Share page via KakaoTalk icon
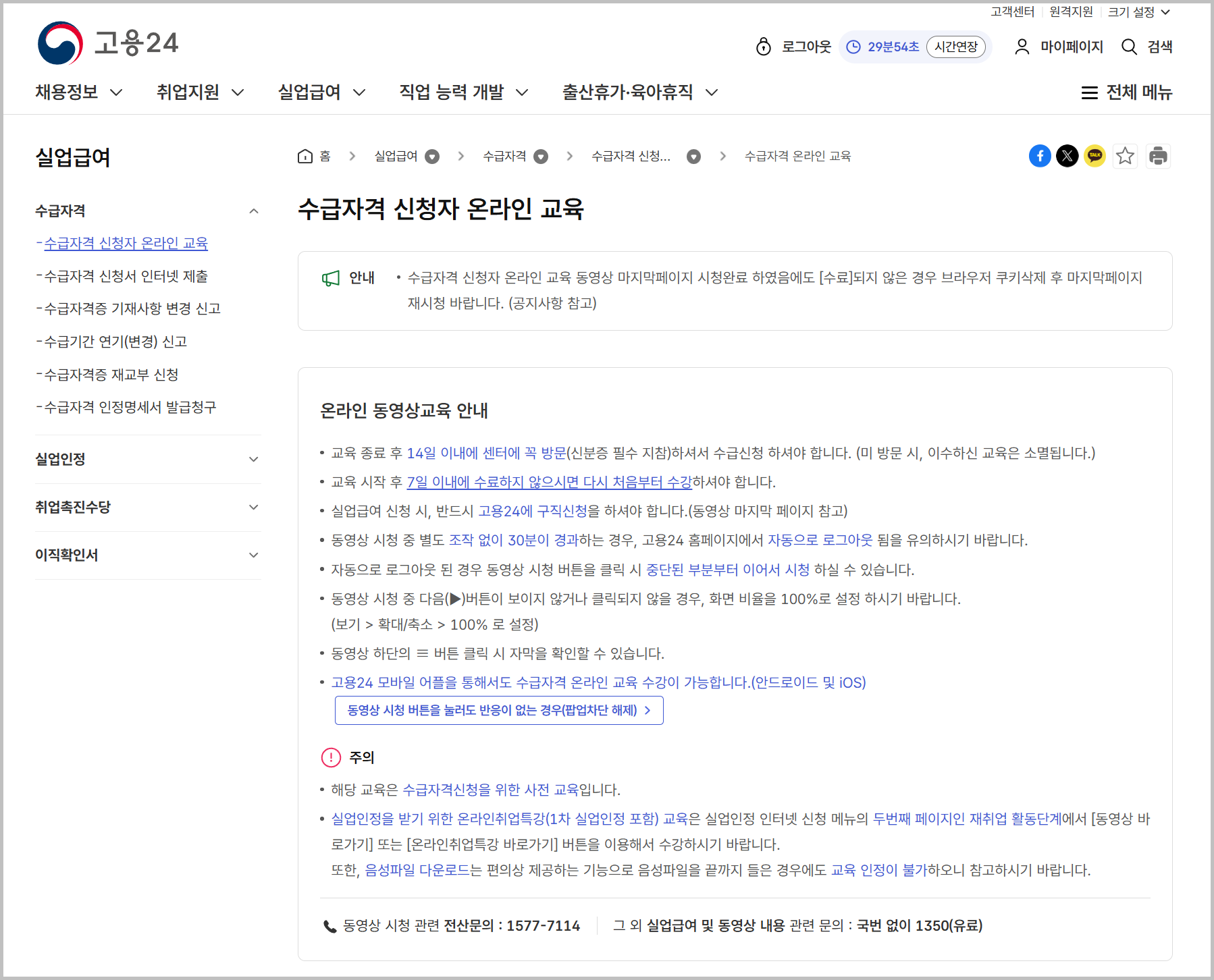The width and height of the screenshot is (1214, 980). [x=1094, y=156]
